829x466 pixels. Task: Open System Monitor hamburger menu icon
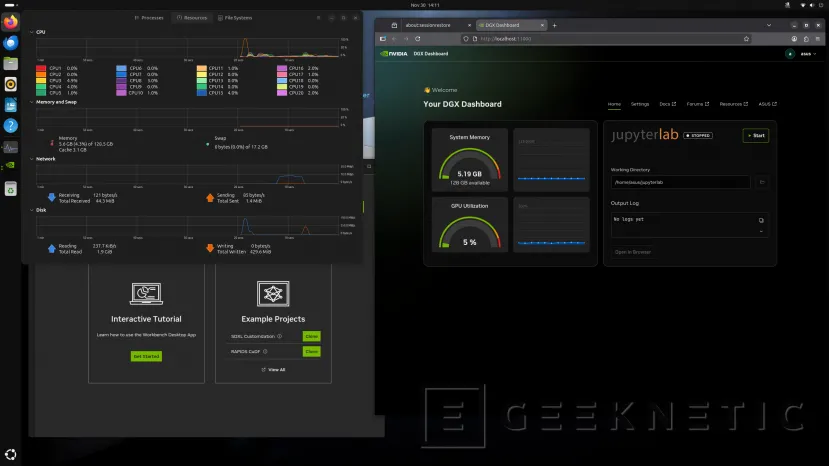pyautogui.click(x=318, y=18)
